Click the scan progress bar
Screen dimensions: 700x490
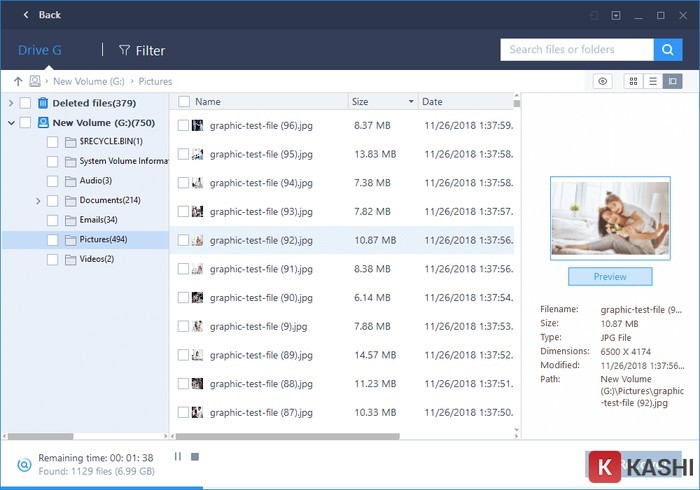[102, 488]
